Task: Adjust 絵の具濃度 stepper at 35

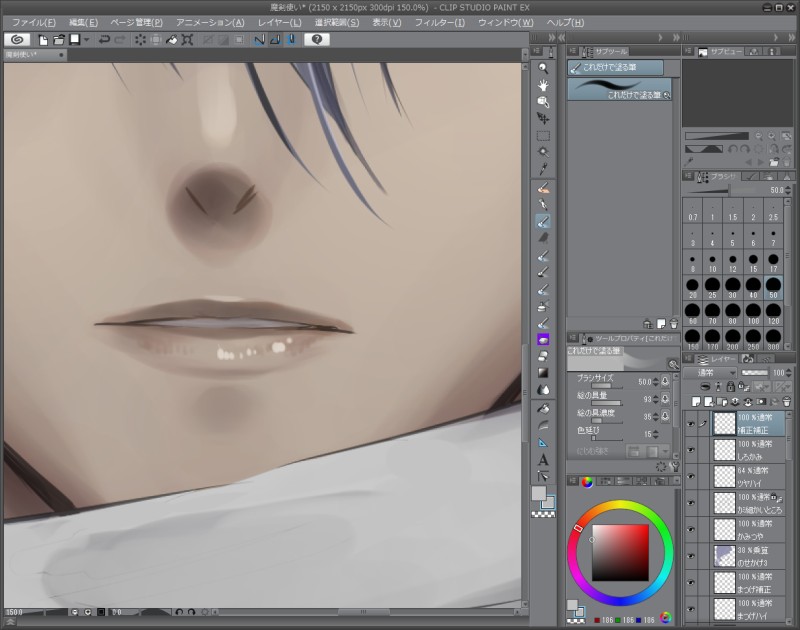Action: [x=656, y=417]
